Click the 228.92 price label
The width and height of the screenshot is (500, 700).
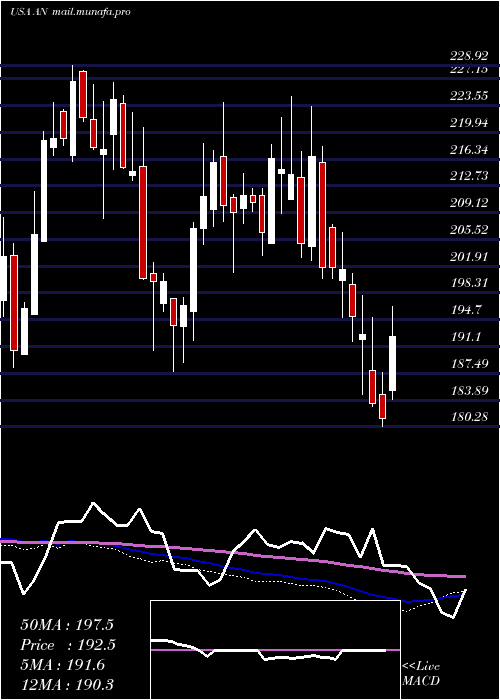click(x=469, y=56)
